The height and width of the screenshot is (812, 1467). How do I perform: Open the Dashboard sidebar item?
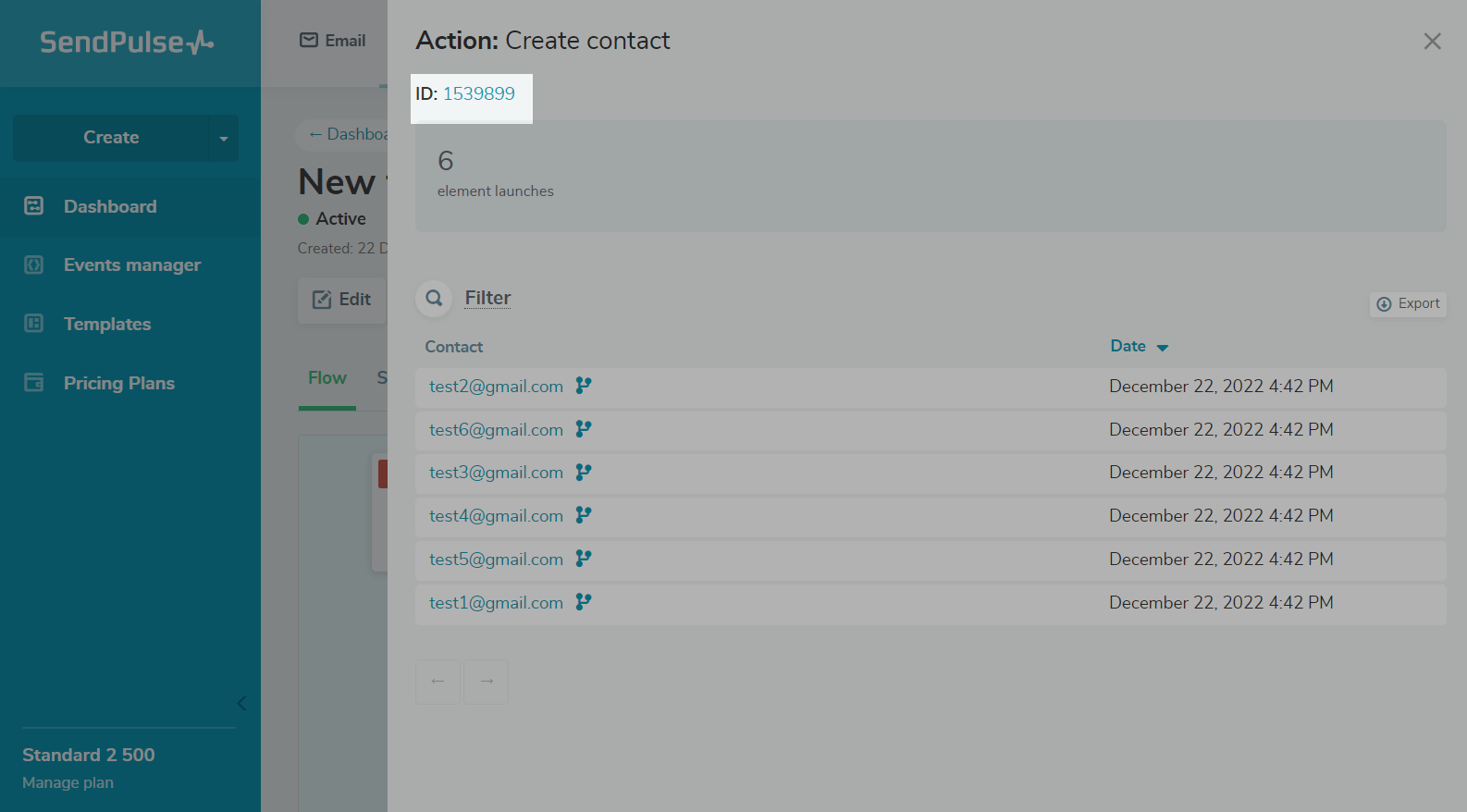click(110, 206)
